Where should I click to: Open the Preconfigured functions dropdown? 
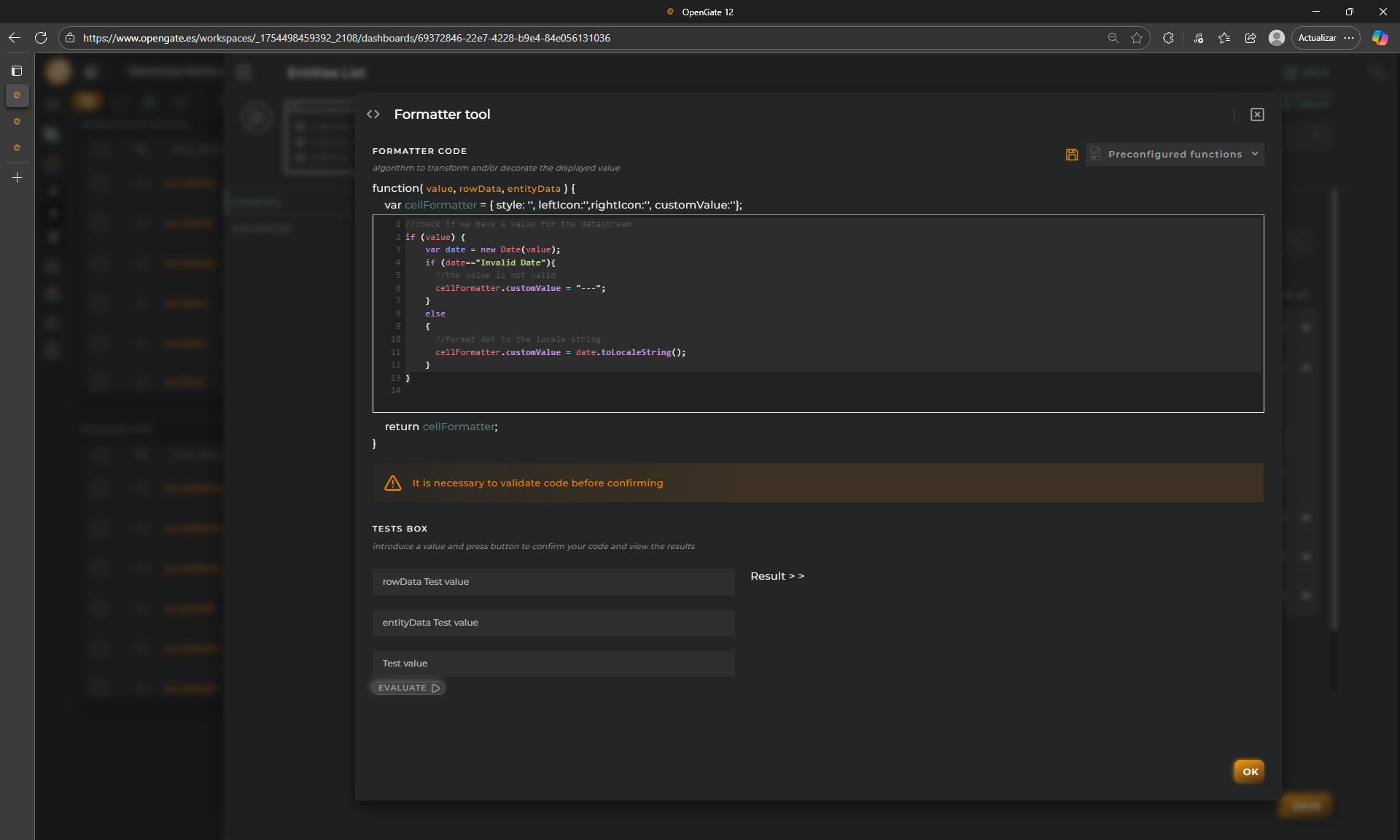point(1175,155)
